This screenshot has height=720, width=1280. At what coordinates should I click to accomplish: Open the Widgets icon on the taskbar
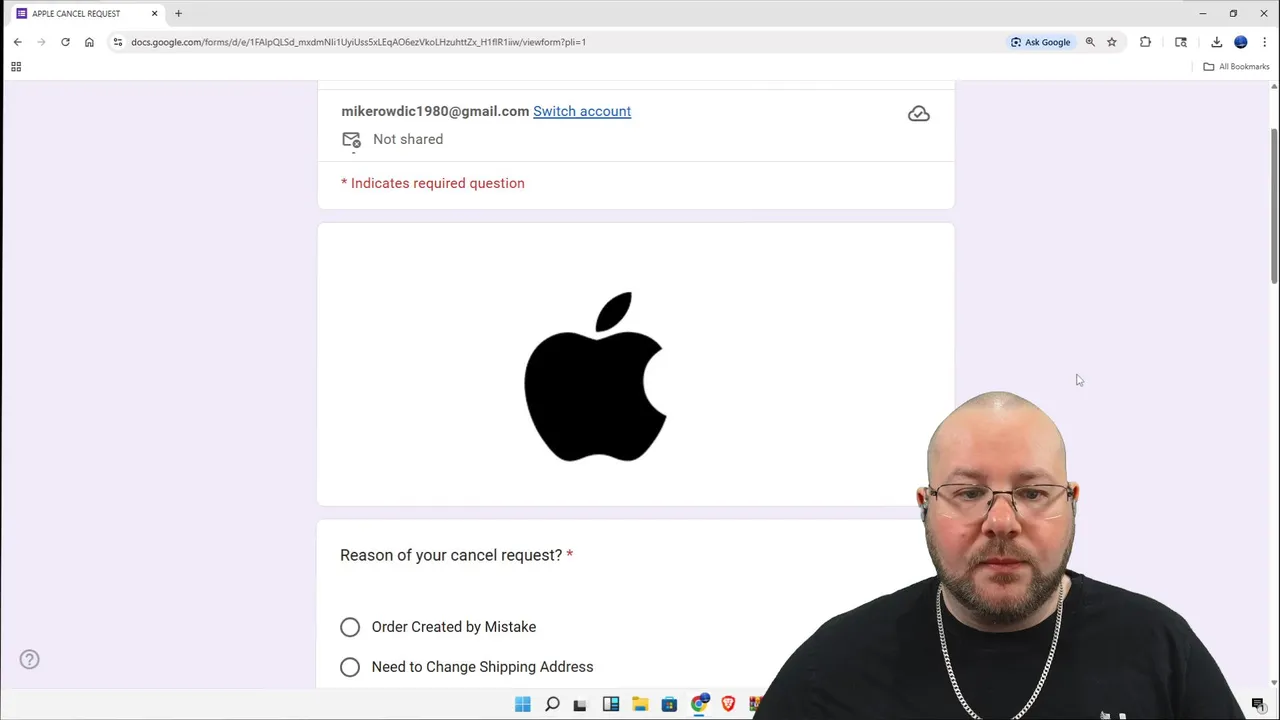click(611, 704)
